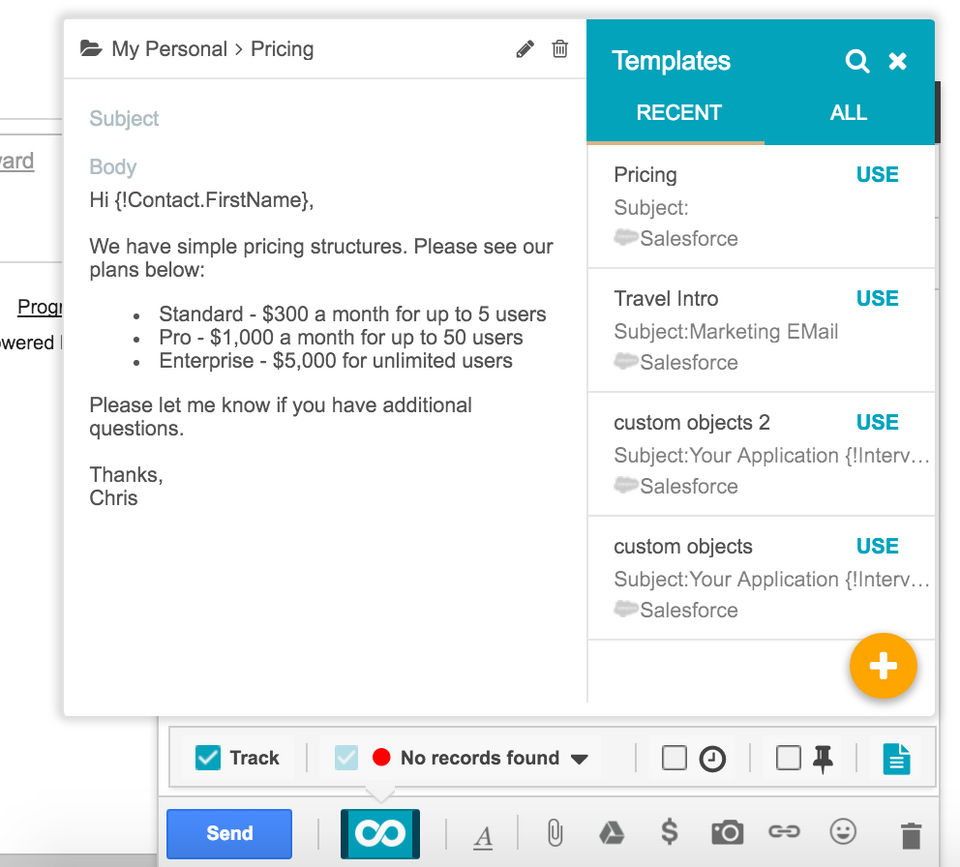
Task: Click the orange plus add template button
Action: [x=883, y=666]
